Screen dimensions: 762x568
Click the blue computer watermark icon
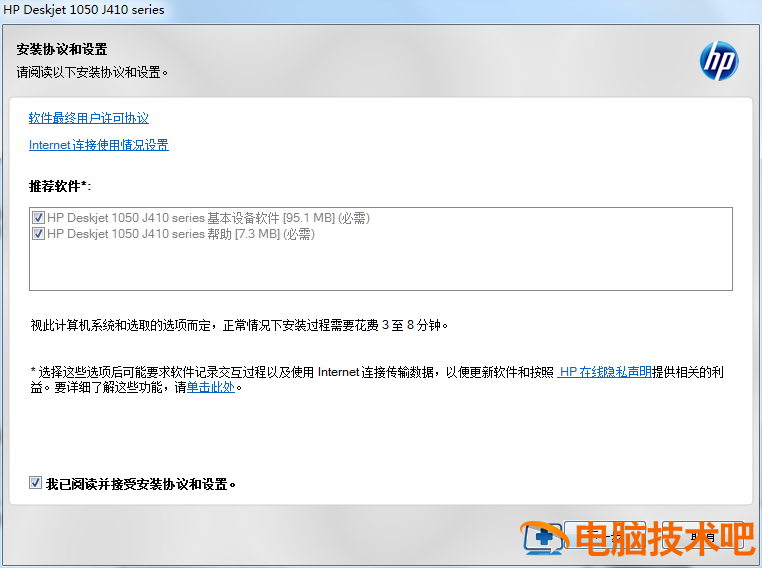click(x=543, y=537)
